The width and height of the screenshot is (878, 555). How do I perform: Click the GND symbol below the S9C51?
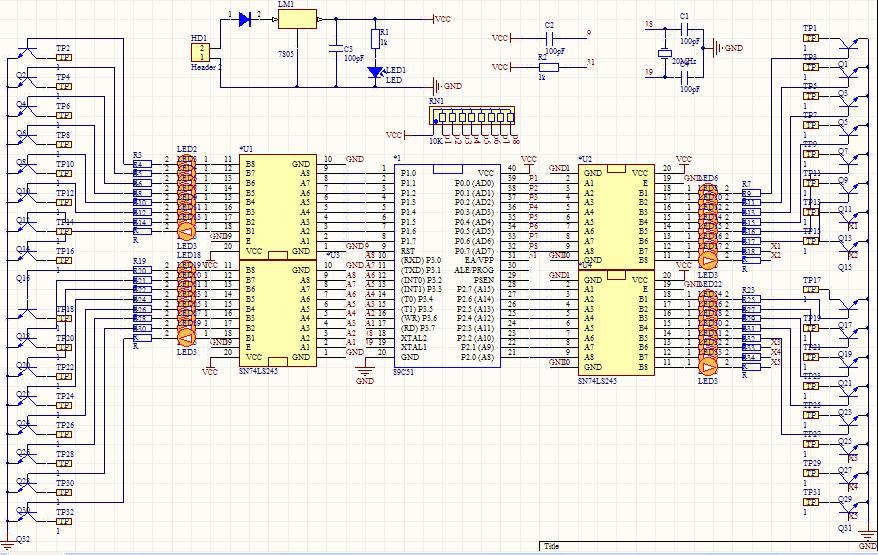[365, 371]
